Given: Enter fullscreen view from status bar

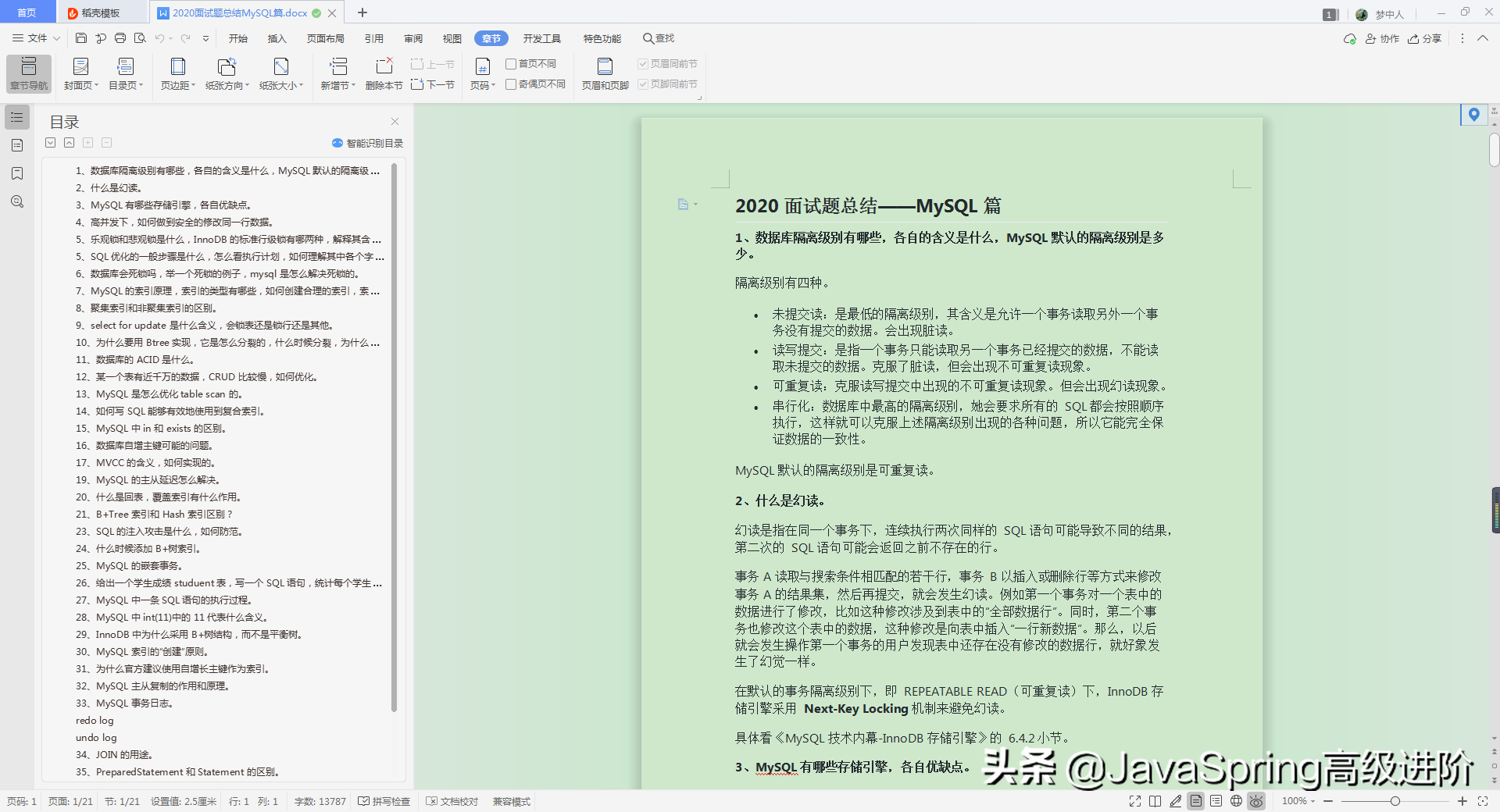Looking at the screenshot, I should click(1135, 801).
